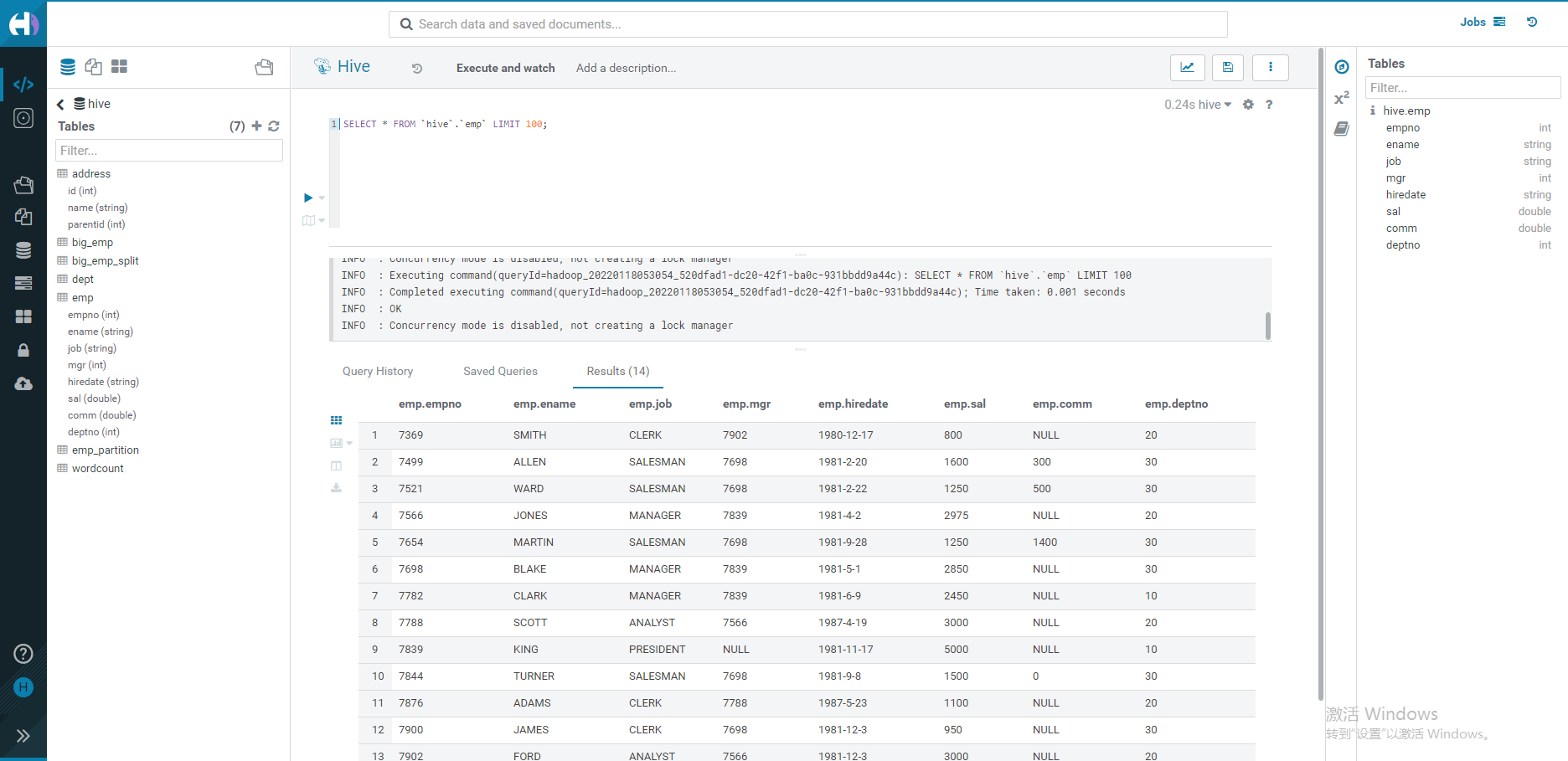Open the Assistant compass icon in right panel
Image resolution: width=1568 pixels, height=761 pixels.
tap(1342, 67)
